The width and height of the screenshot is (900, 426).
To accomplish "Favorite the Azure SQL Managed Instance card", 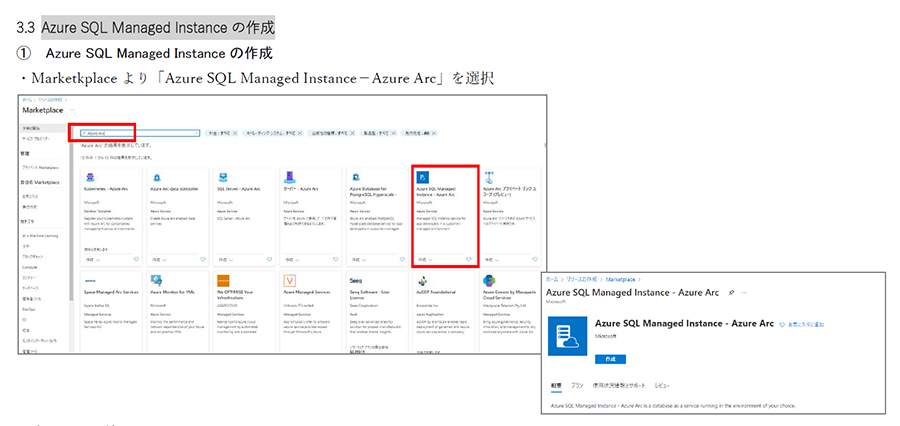I will point(468,259).
